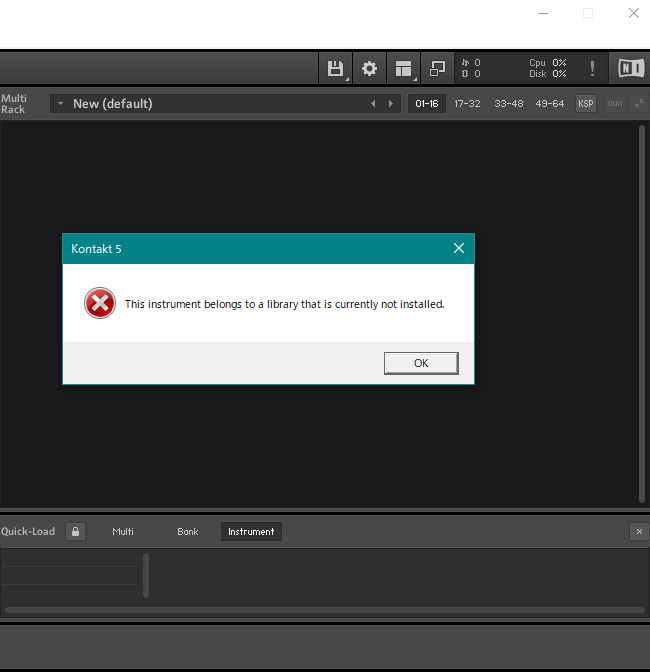Open Kontakt options via gear icon
The width and height of the screenshot is (650, 672).
[x=369, y=69]
